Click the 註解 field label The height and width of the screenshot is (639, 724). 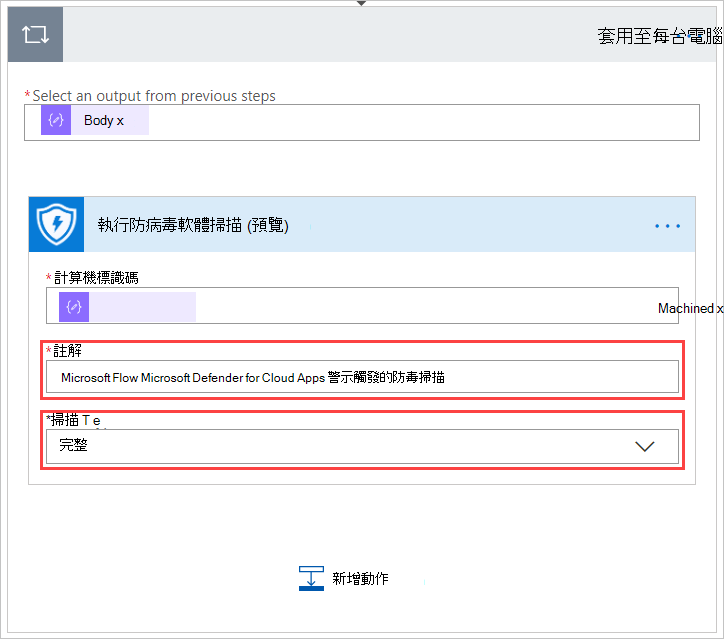(67, 351)
